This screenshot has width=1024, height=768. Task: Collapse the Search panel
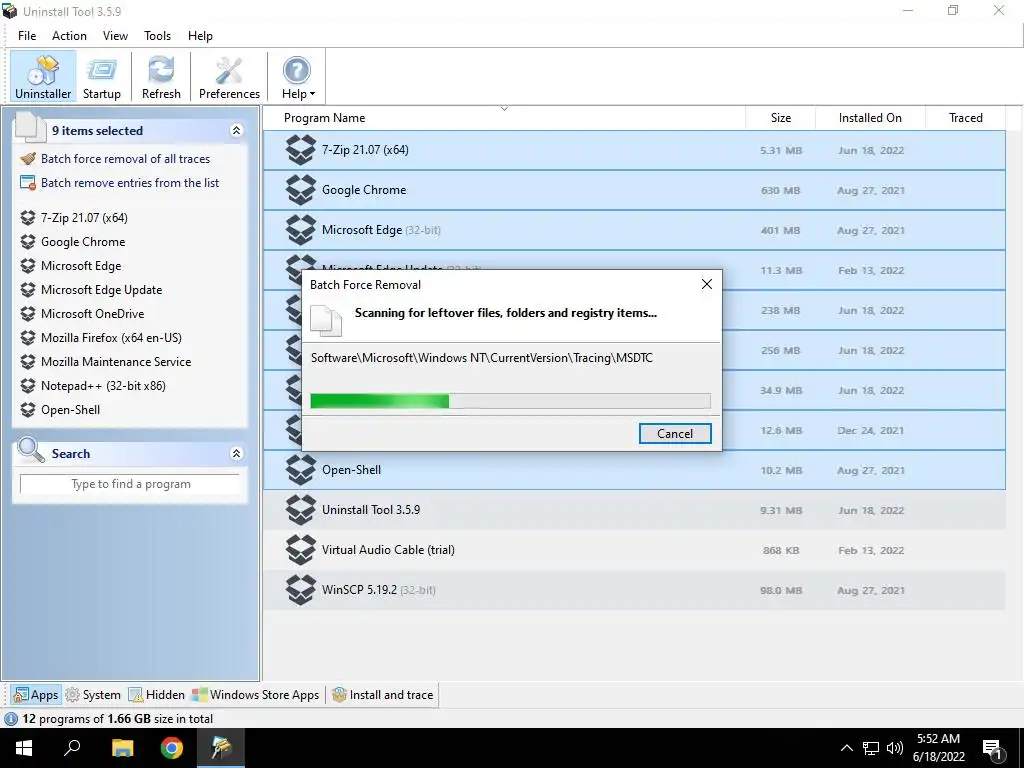pyautogui.click(x=236, y=453)
